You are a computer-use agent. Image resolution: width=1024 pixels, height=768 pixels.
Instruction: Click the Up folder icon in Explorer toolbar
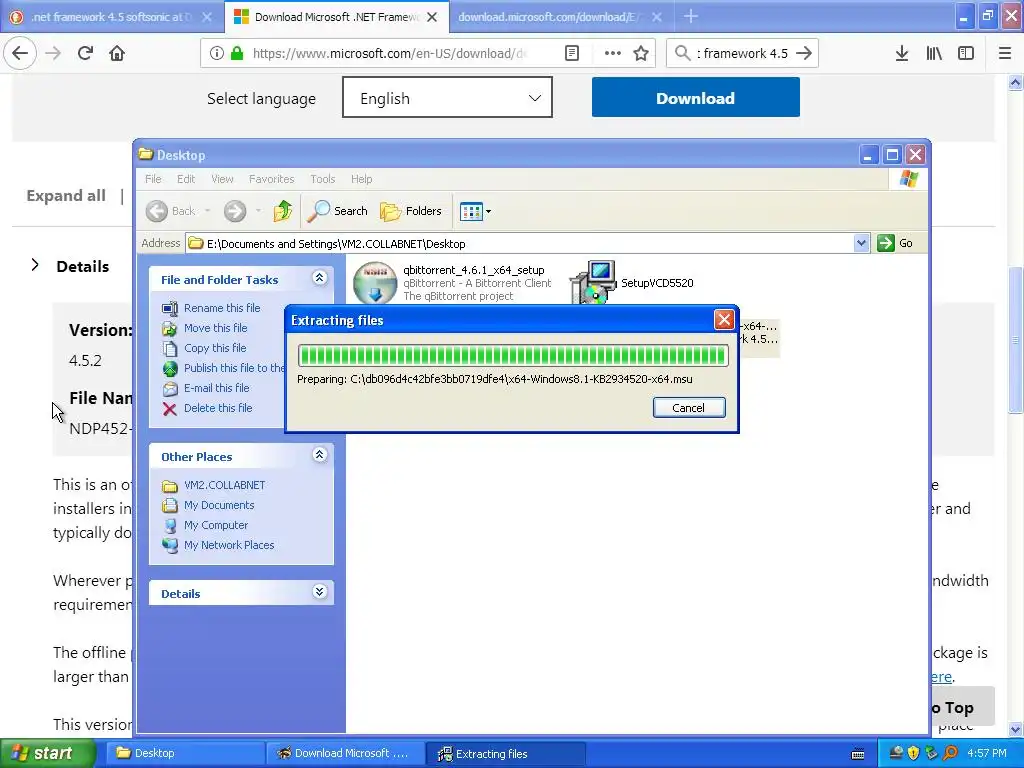tap(283, 211)
